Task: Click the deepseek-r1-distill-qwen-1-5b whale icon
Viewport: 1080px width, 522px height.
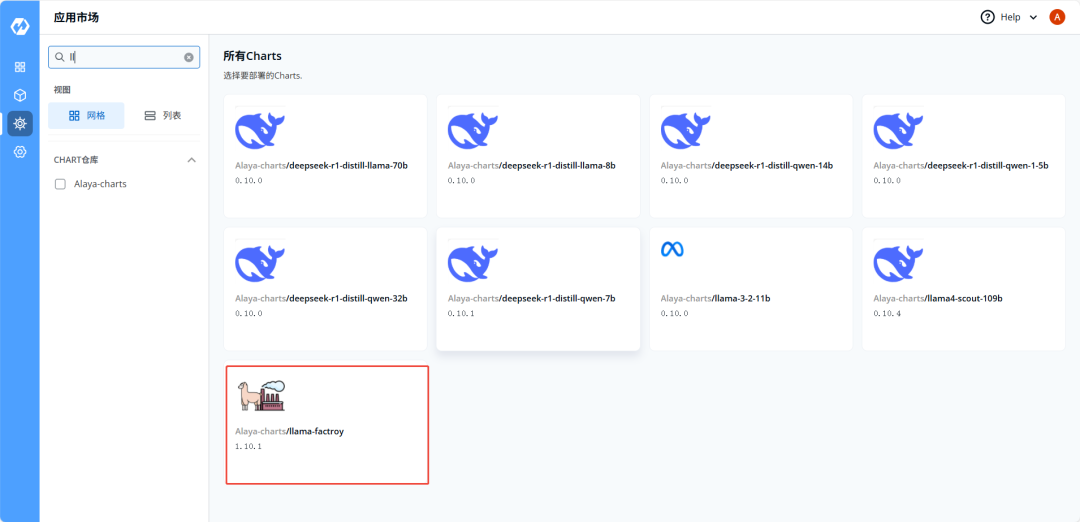Action: [x=898, y=131]
